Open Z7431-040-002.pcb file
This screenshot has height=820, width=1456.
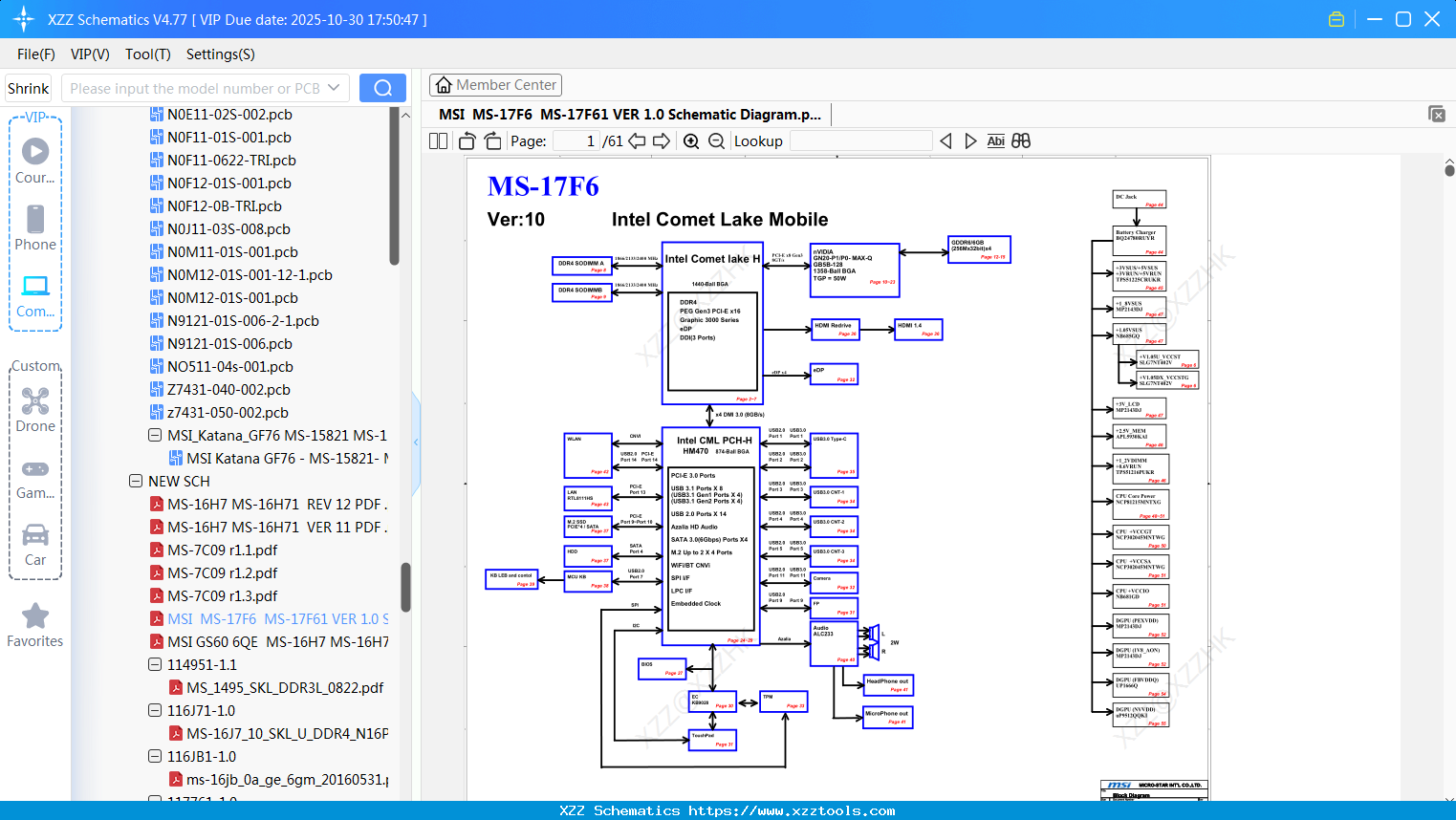228,390
